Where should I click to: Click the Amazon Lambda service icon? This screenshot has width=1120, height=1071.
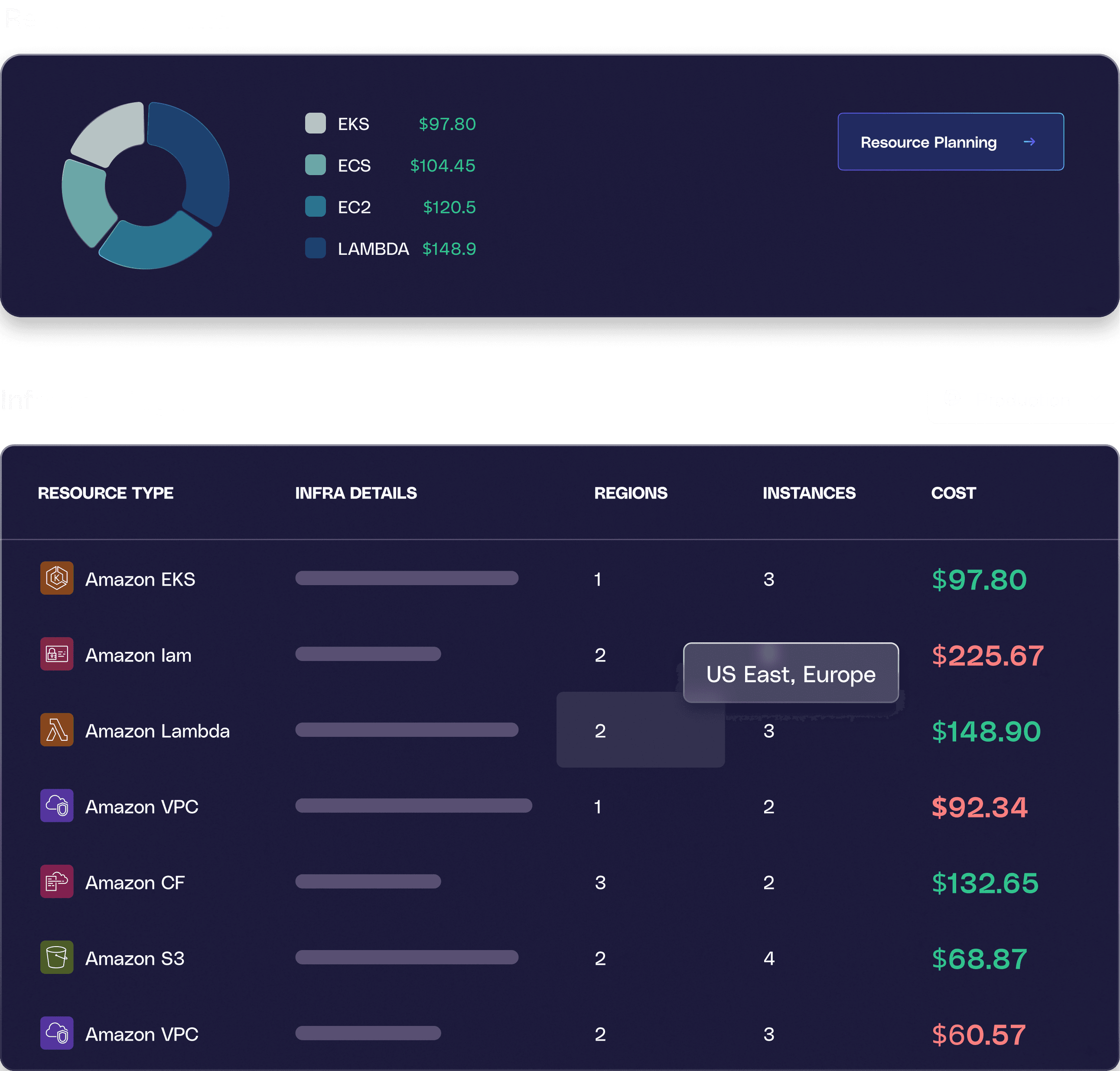tap(56, 729)
